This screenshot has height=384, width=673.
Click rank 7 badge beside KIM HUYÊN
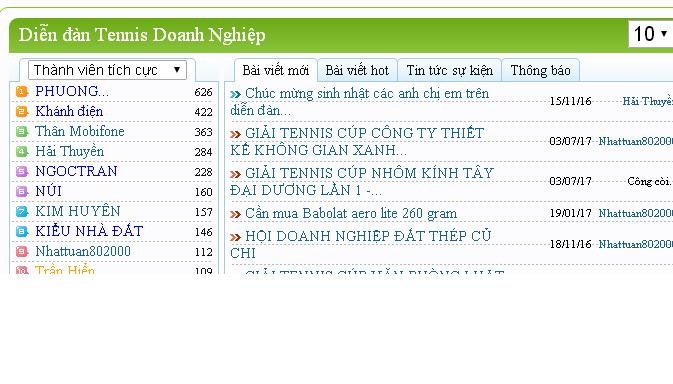(x=22, y=212)
